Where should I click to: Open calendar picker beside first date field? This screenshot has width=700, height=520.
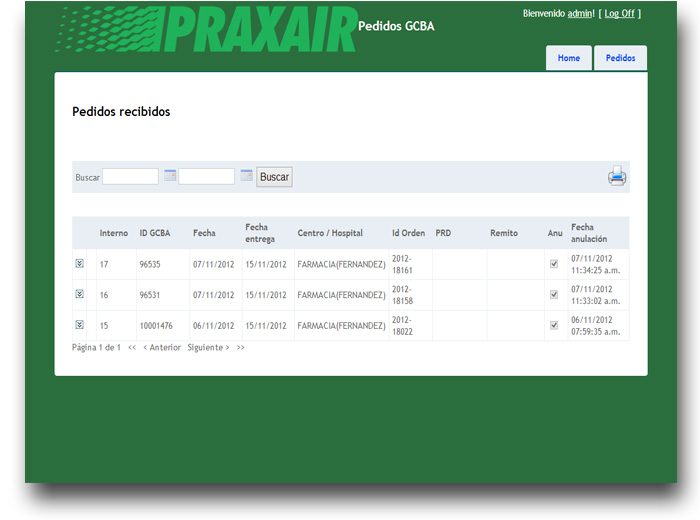pyautogui.click(x=170, y=176)
